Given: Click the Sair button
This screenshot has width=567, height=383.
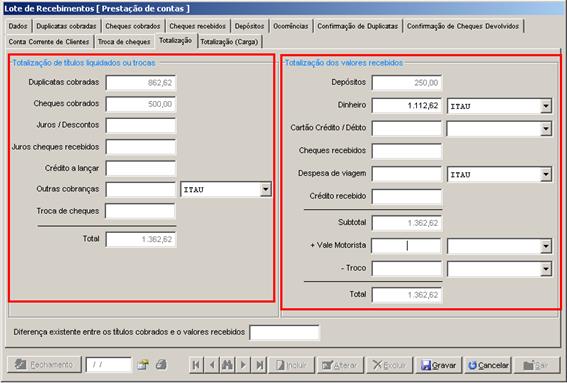Looking at the screenshot, I should click(537, 365).
